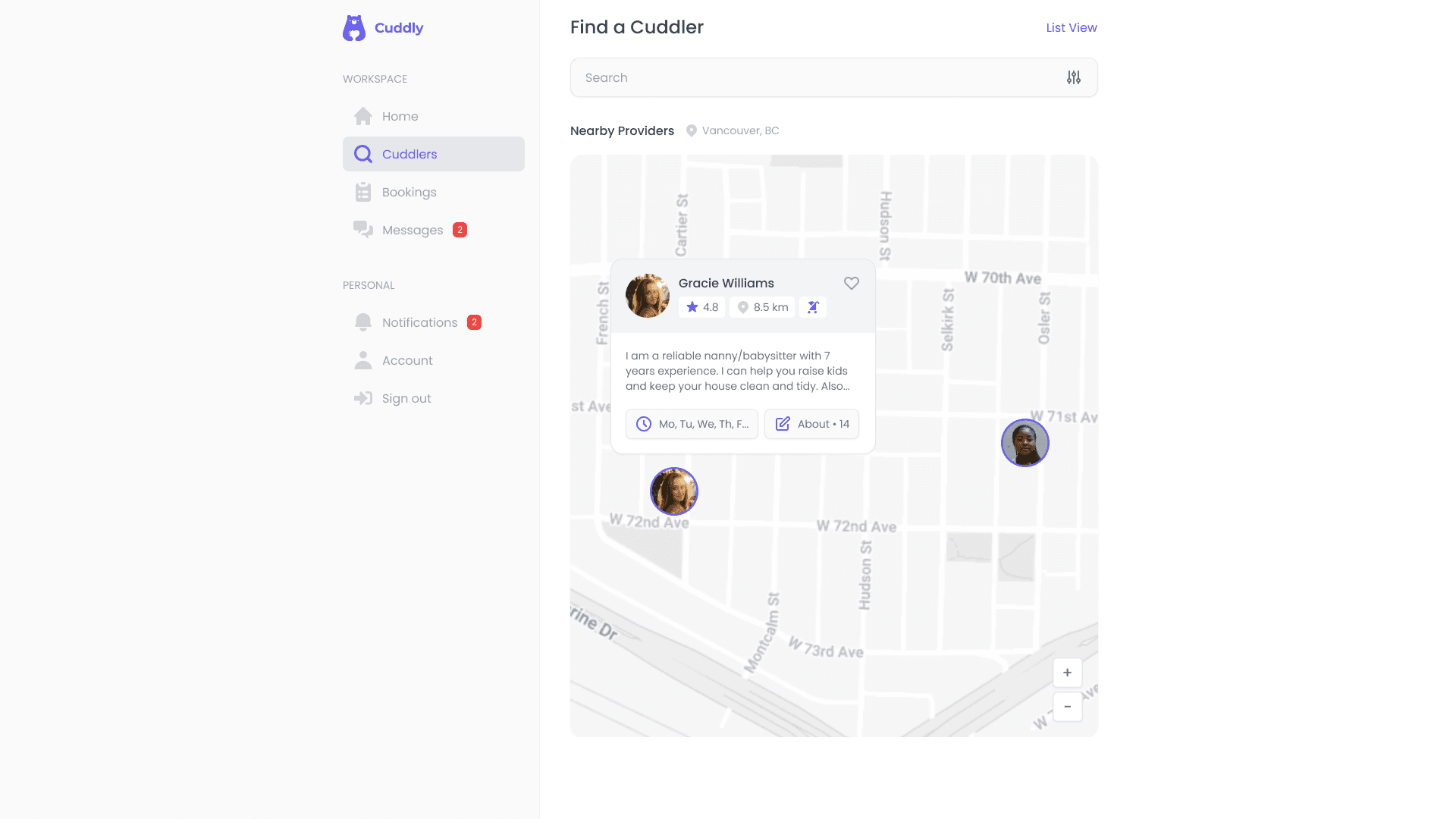This screenshot has height=819, width=1456.
Task: Switch to List View
Action: (1071, 27)
